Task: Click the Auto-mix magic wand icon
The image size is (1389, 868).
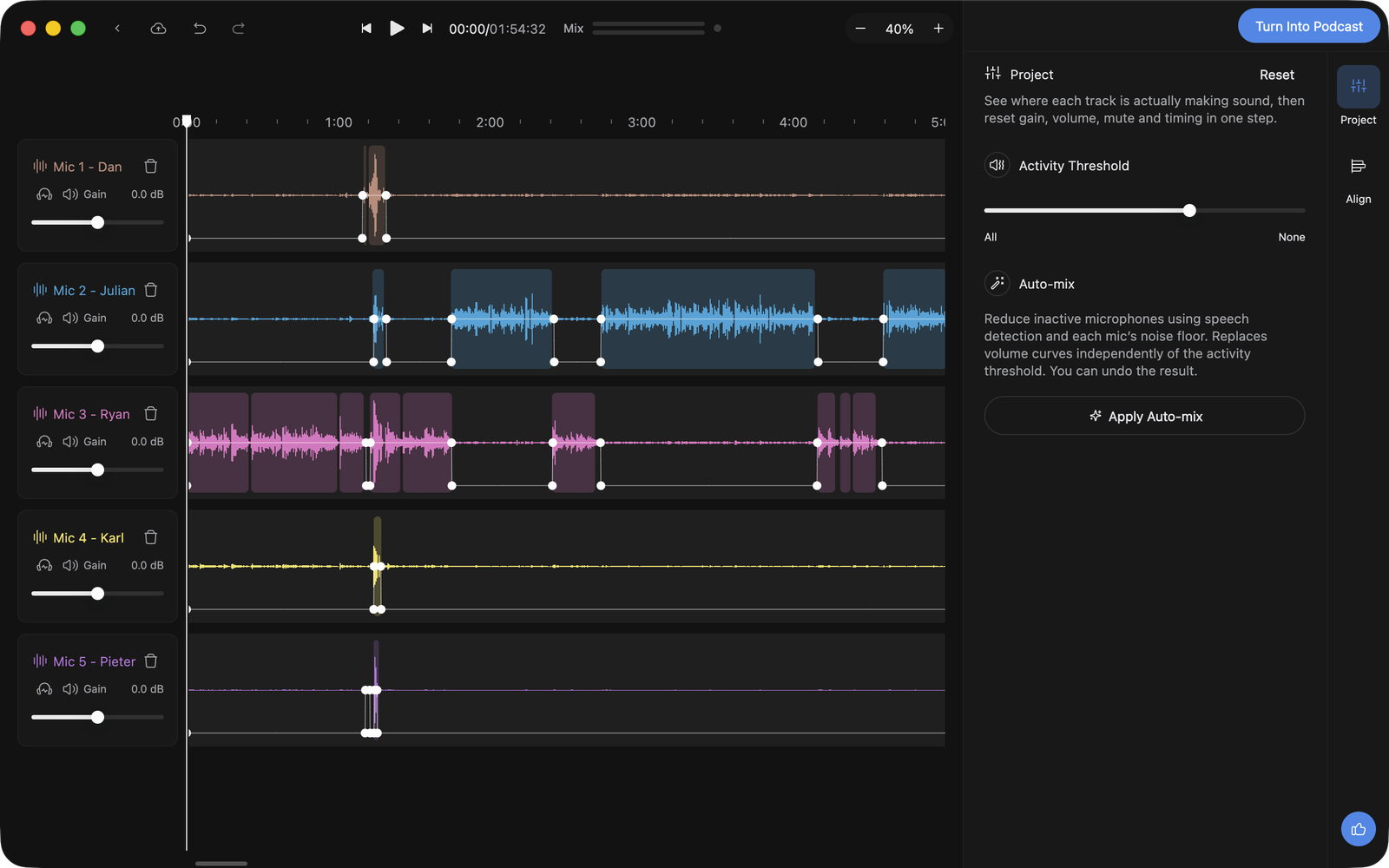Action: point(997,283)
